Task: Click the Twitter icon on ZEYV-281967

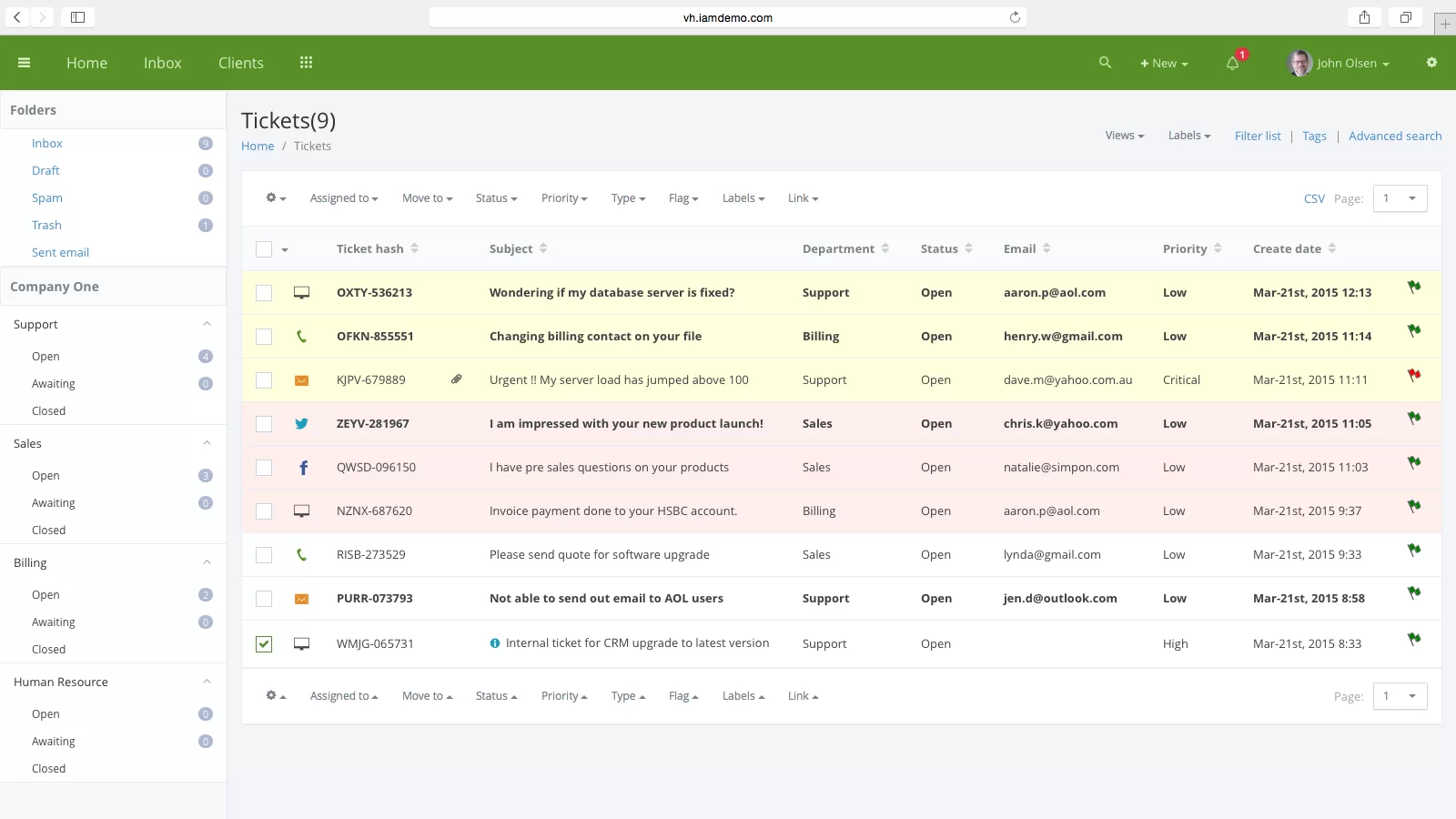Action: [301, 424]
